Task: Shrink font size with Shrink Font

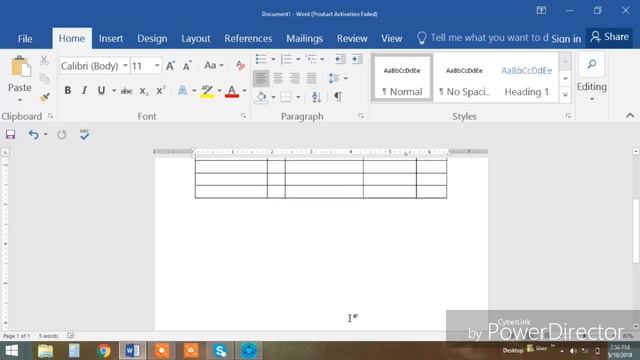Action: [x=187, y=66]
